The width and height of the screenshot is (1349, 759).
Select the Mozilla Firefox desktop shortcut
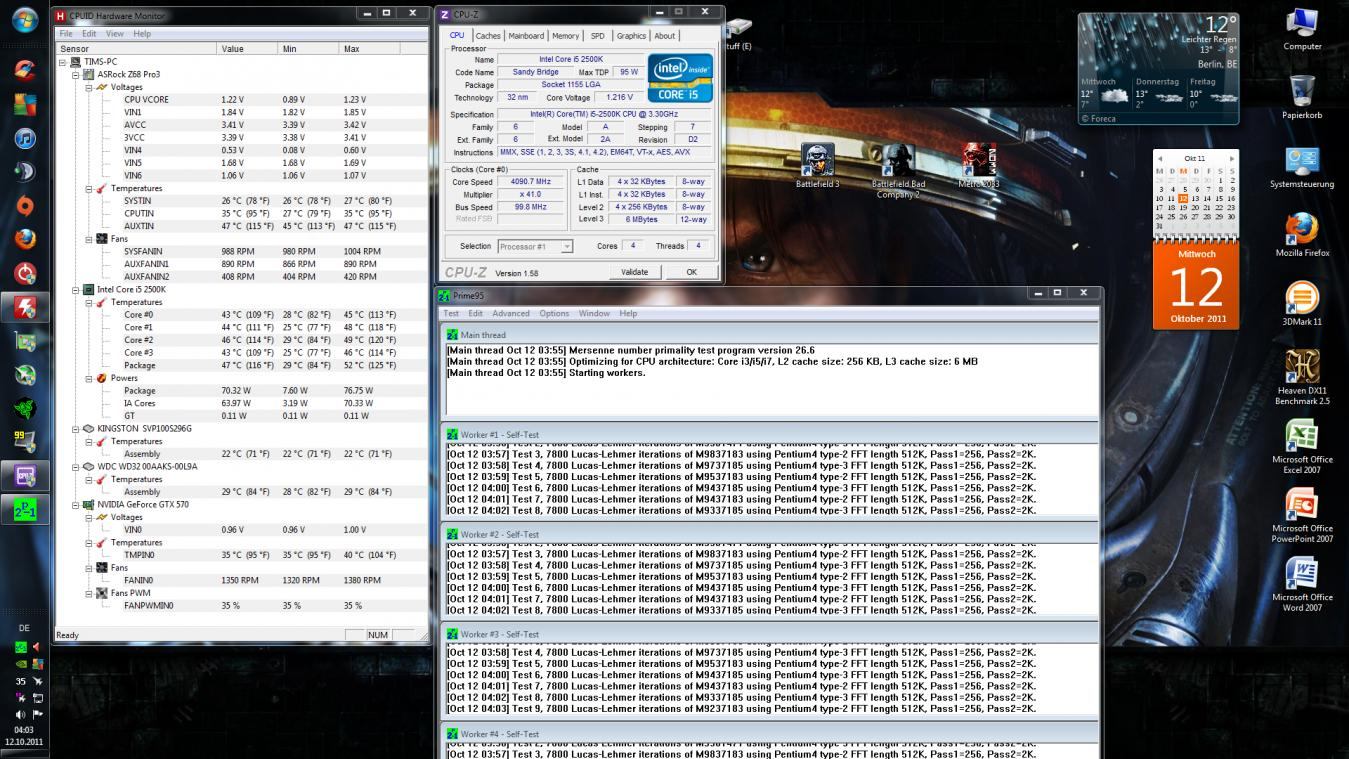1302,235
